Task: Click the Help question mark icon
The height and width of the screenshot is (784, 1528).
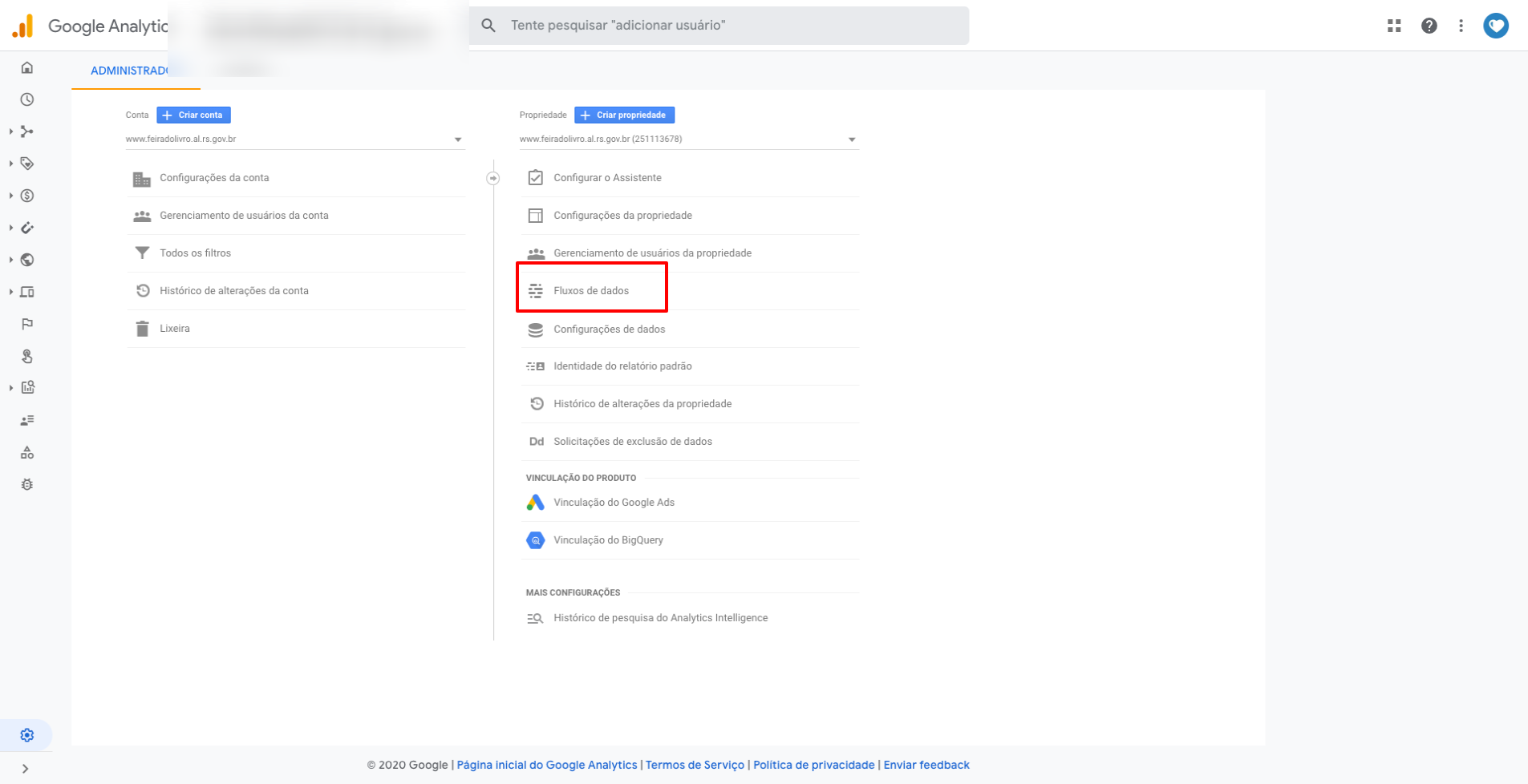Action: pos(1429,26)
